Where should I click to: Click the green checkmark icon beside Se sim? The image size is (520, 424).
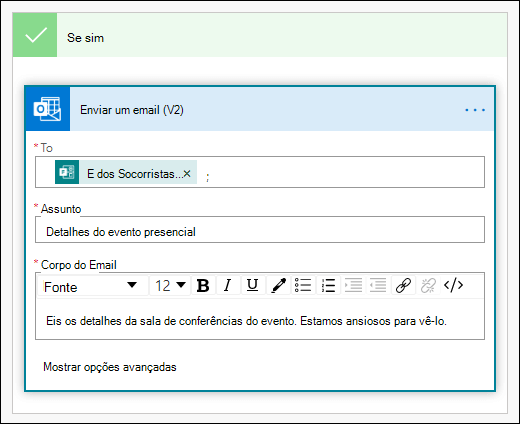(x=35, y=35)
